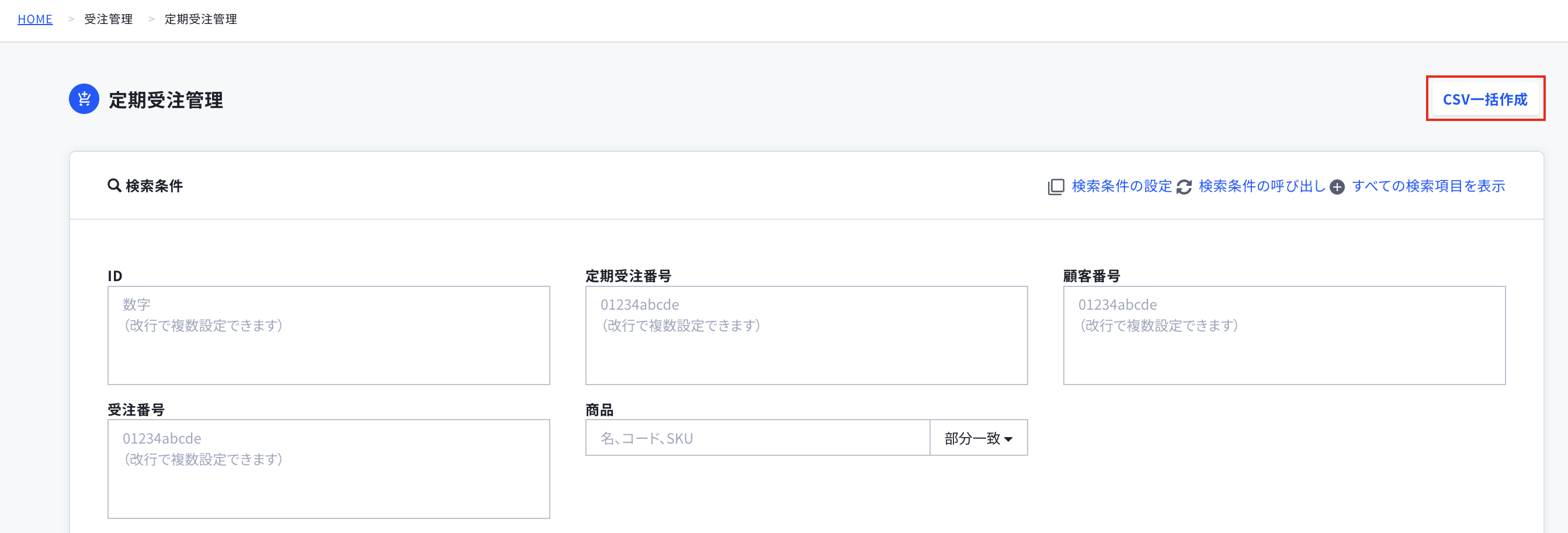The width and height of the screenshot is (1568, 533).
Task: Click the 検索条件 section title
Action: click(154, 186)
